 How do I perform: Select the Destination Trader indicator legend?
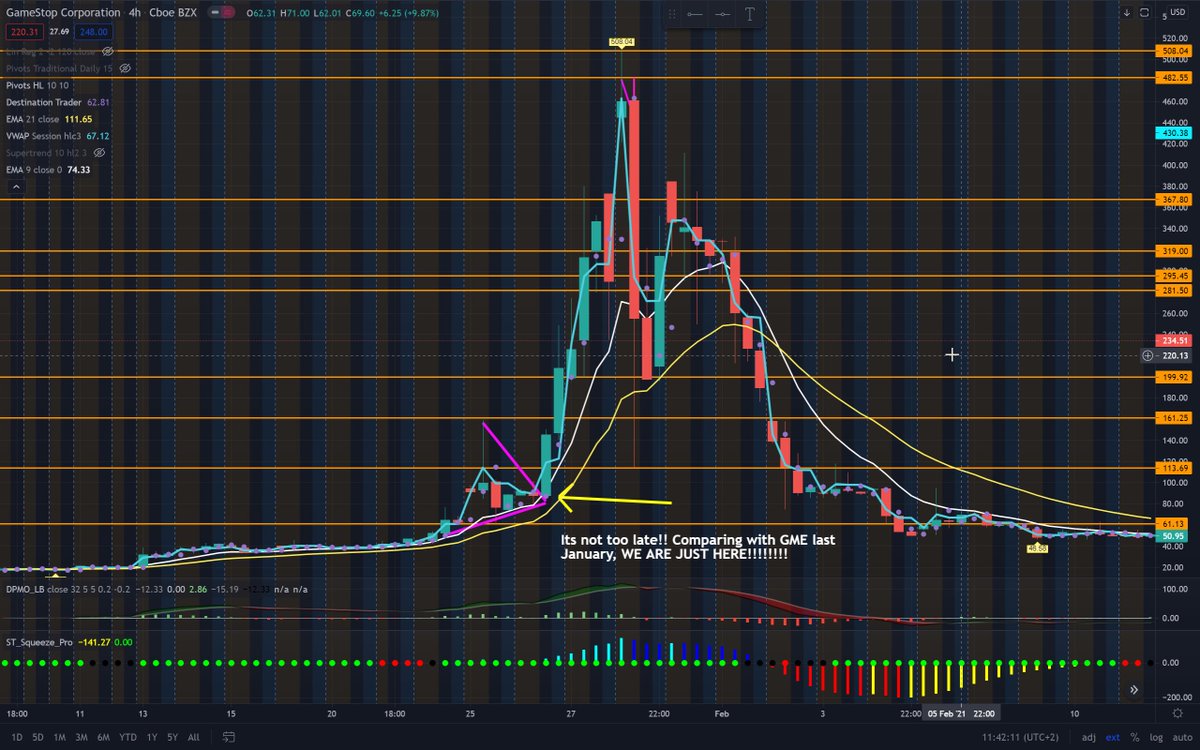coord(58,102)
